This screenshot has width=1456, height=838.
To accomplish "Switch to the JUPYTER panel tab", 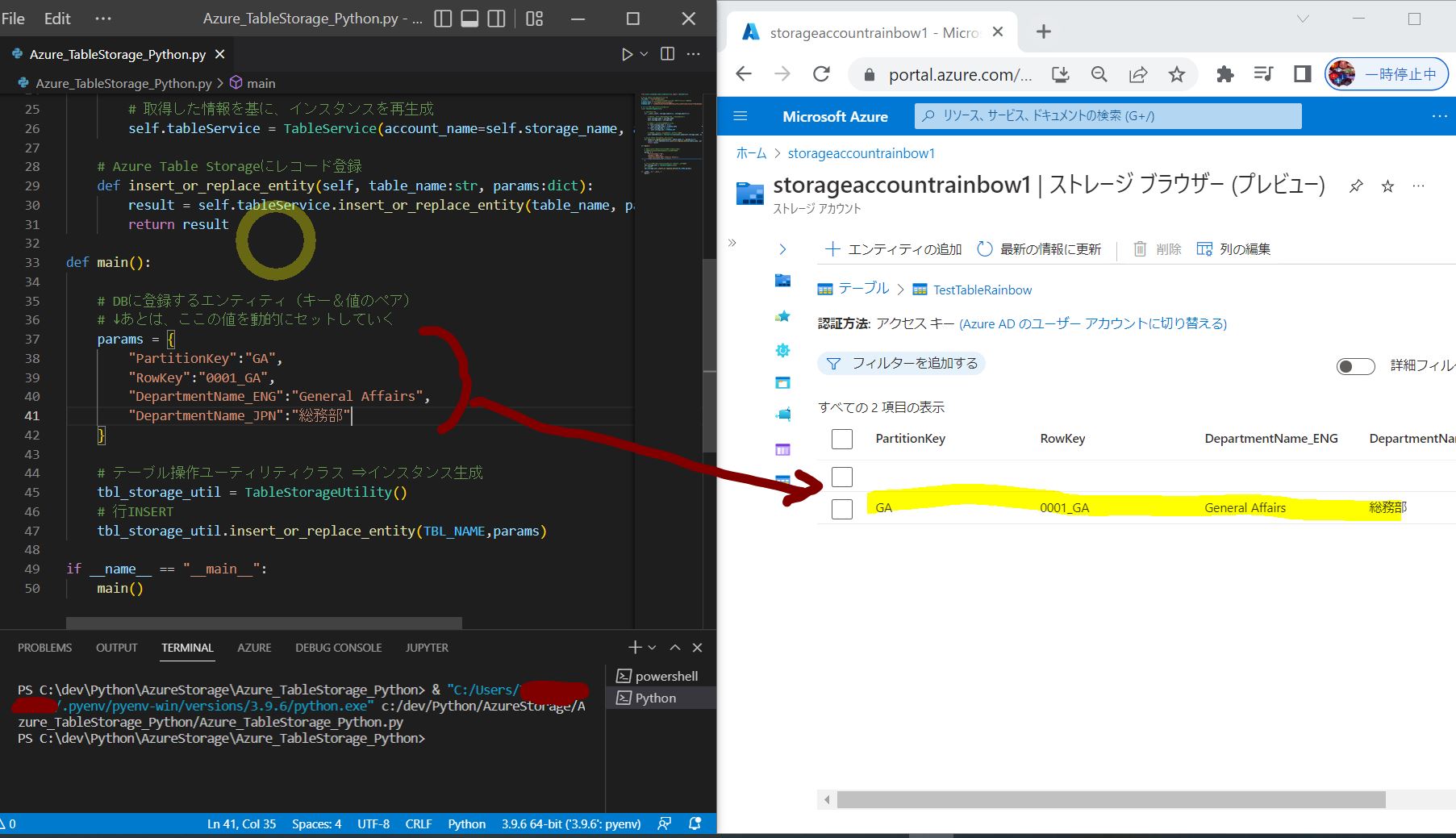I will 427,648.
